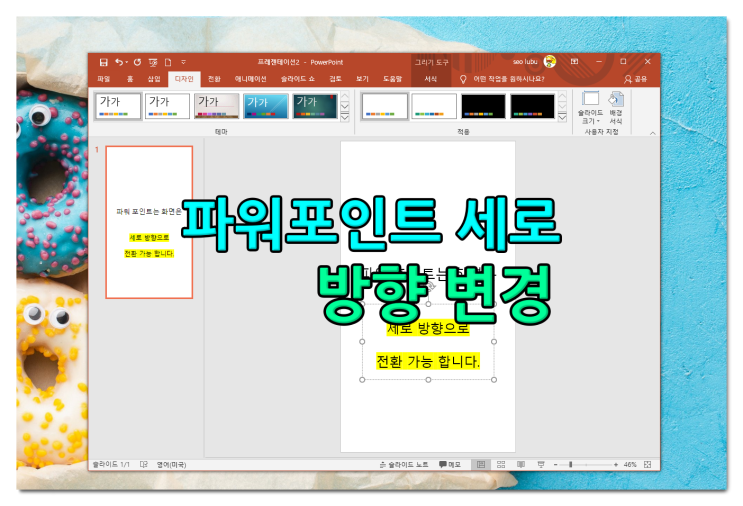Zoom out with the minus button

[555, 465]
